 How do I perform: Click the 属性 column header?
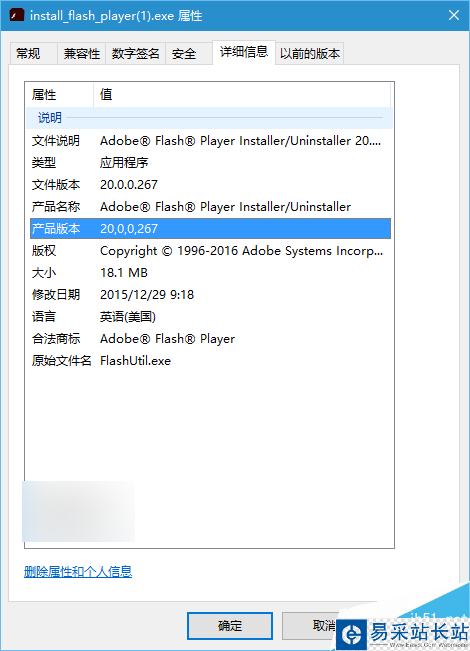coord(59,95)
